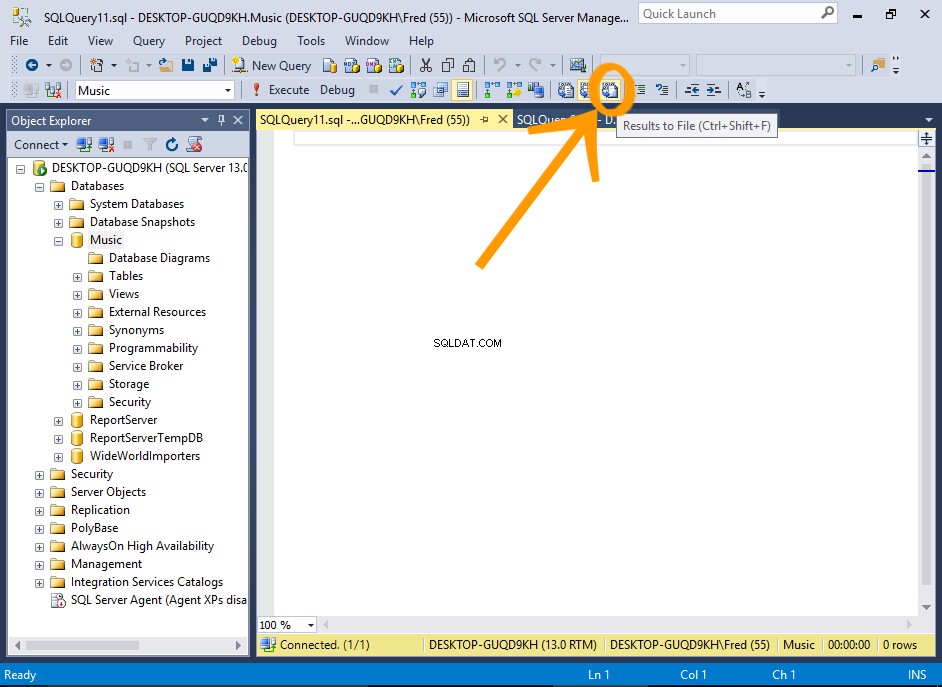Switch output to Results to Text

(x=565, y=90)
